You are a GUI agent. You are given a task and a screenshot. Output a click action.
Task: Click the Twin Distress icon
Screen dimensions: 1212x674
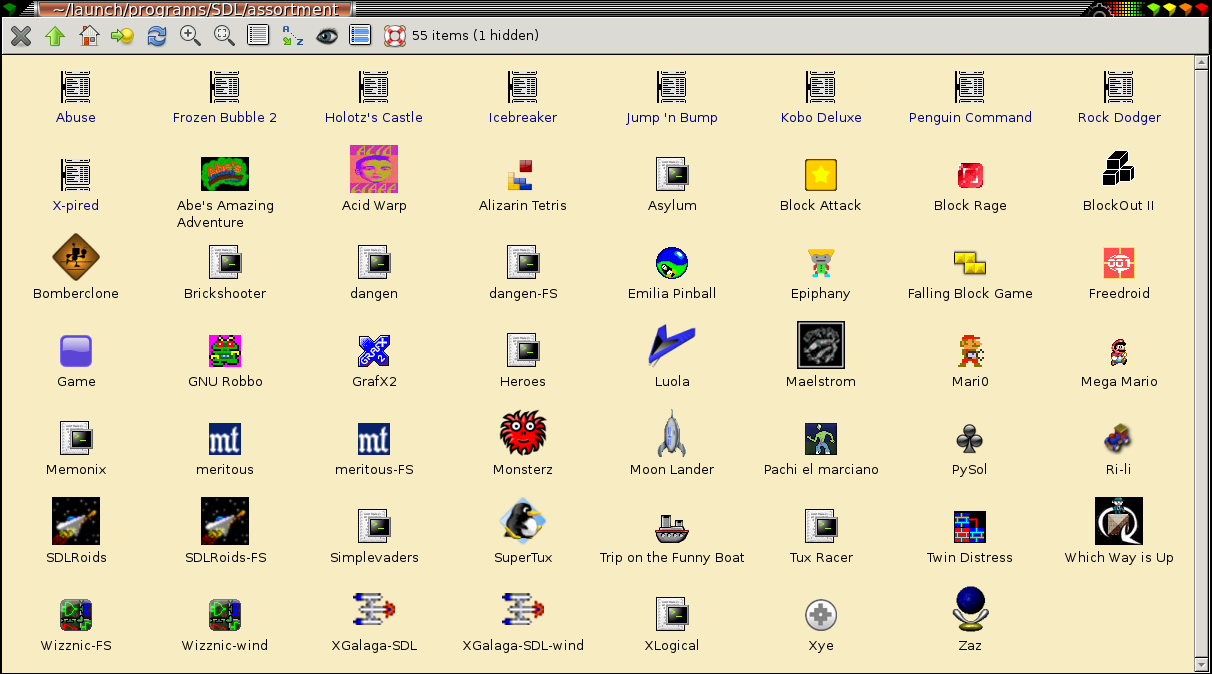(x=970, y=527)
